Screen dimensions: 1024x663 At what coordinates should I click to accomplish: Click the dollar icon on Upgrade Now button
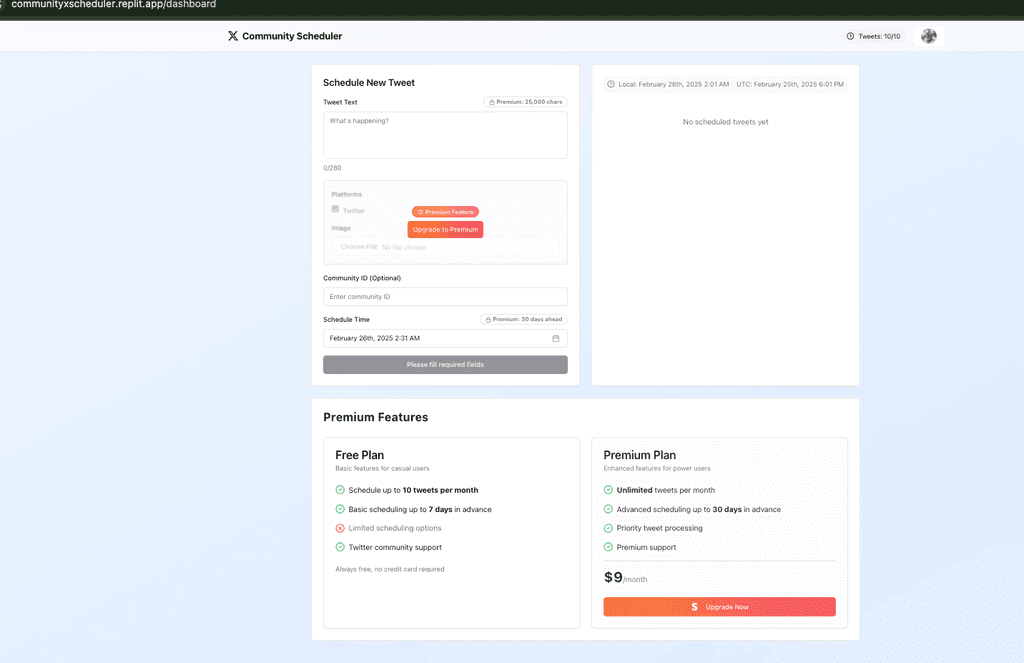point(693,607)
